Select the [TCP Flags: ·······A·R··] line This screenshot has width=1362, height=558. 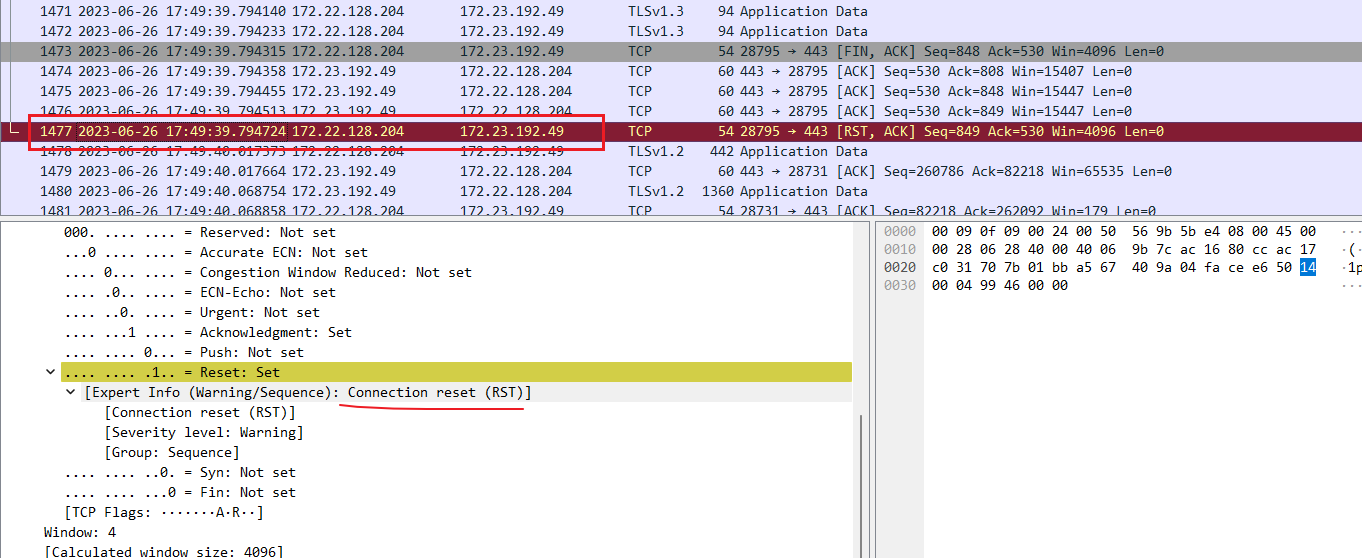(x=163, y=512)
